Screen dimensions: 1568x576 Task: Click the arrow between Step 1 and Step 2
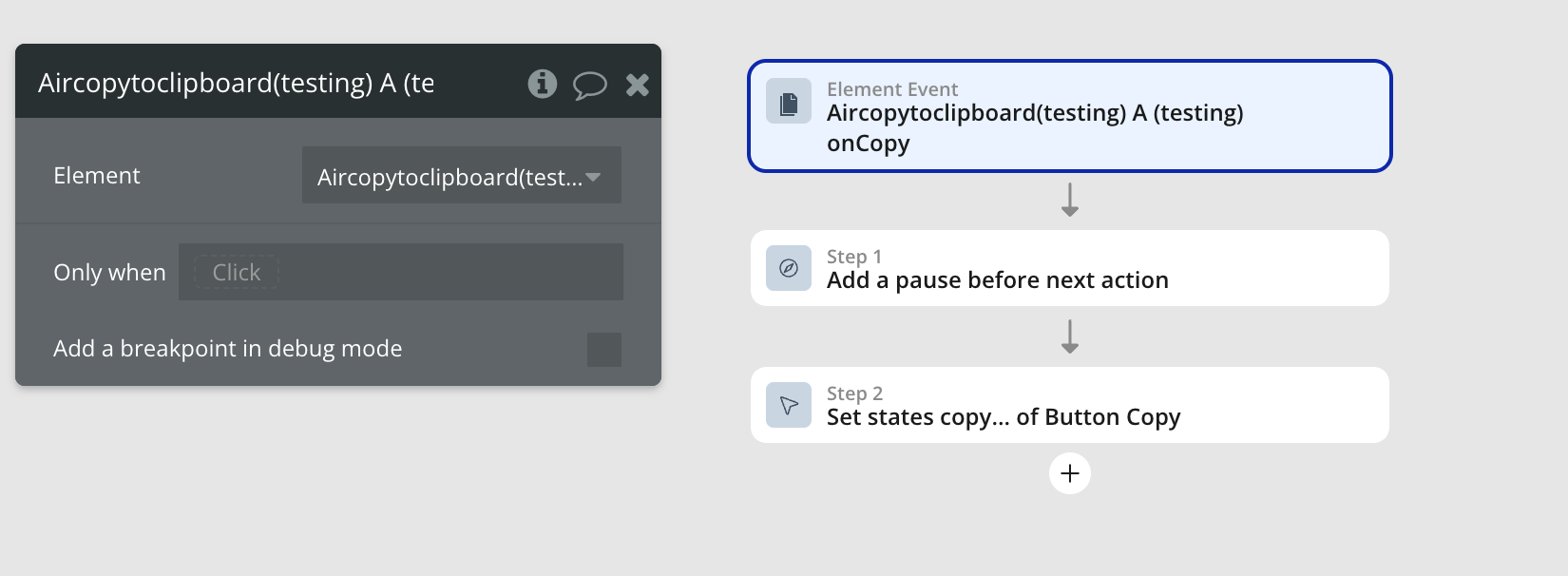tap(1070, 336)
